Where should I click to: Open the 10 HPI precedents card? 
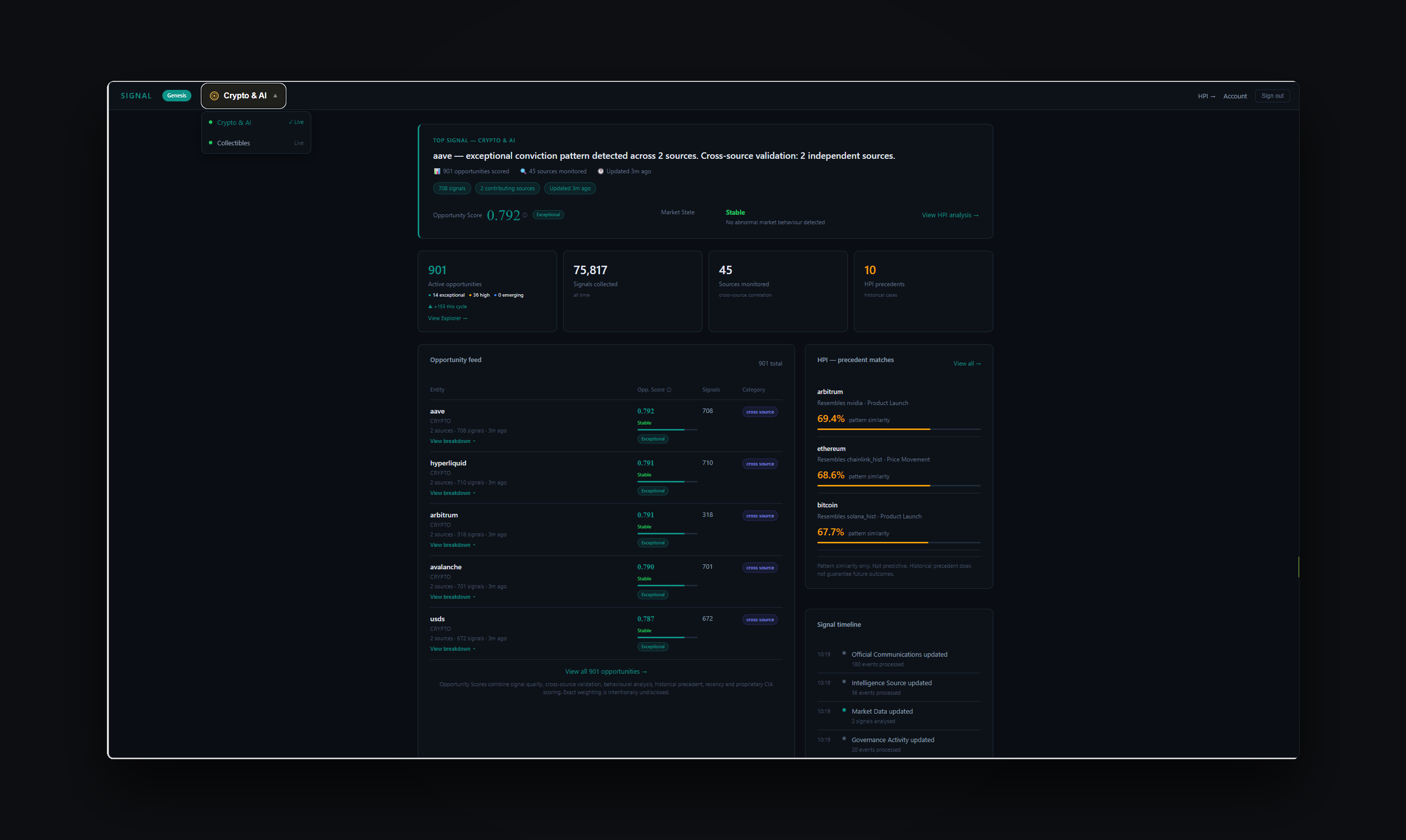[x=923, y=292]
